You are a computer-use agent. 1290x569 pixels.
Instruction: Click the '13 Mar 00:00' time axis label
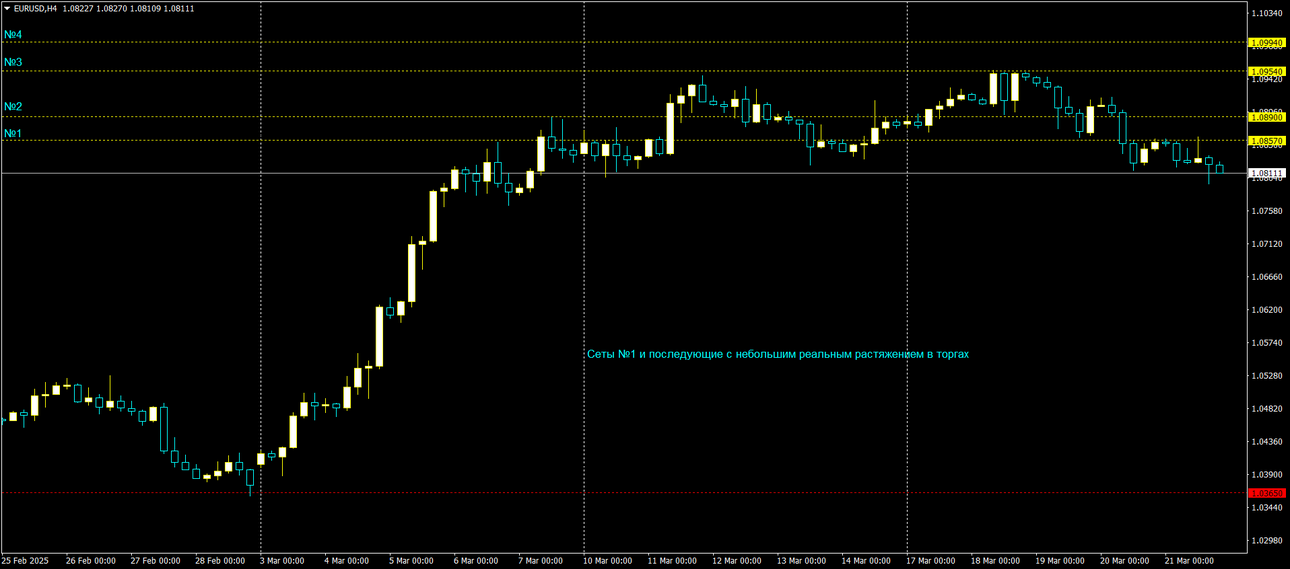pos(802,561)
